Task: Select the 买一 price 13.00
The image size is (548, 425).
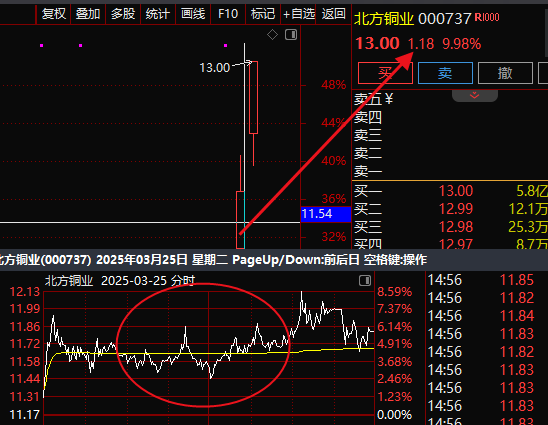Action: click(x=456, y=191)
